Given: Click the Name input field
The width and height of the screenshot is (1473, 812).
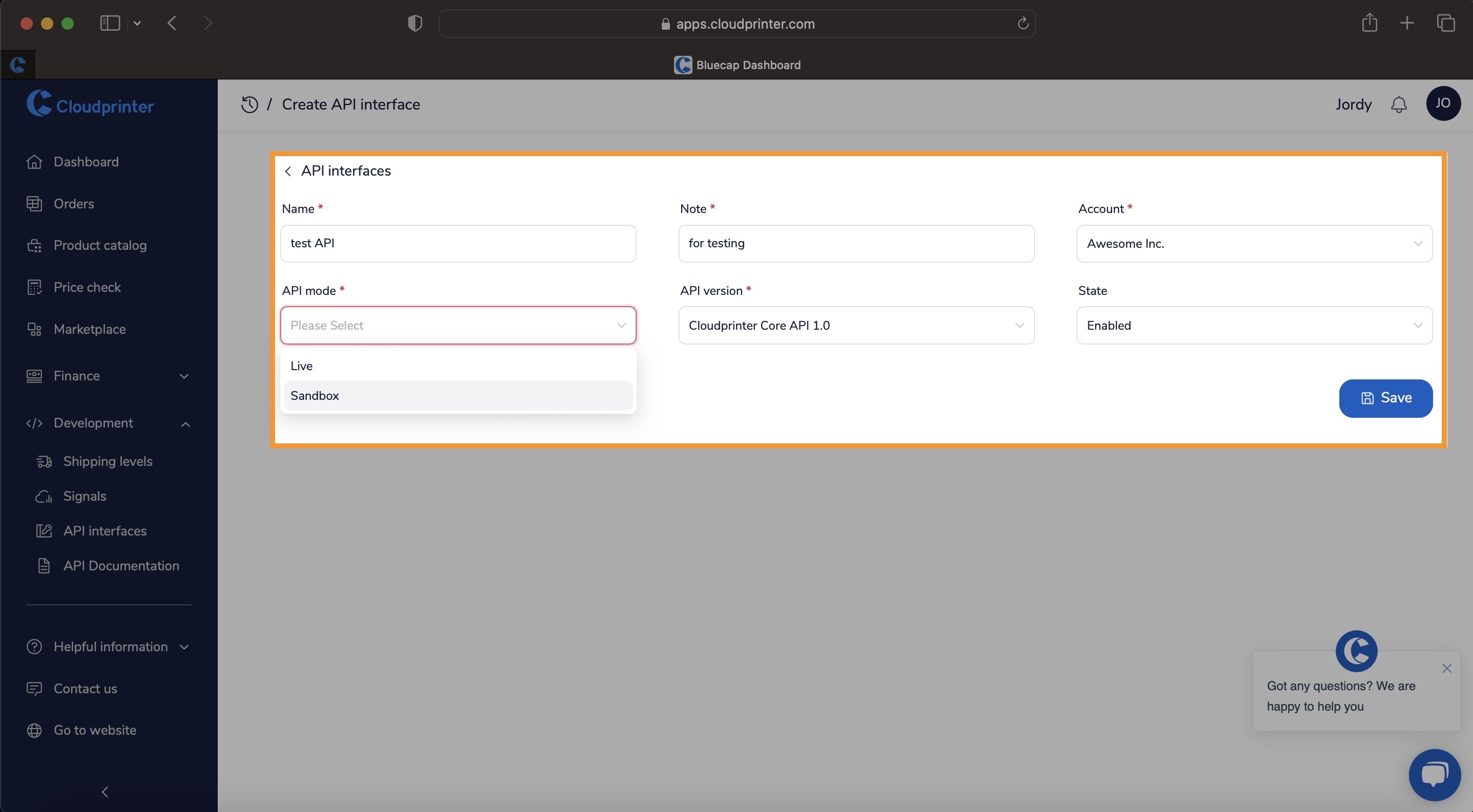Looking at the screenshot, I should click(x=458, y=243).
